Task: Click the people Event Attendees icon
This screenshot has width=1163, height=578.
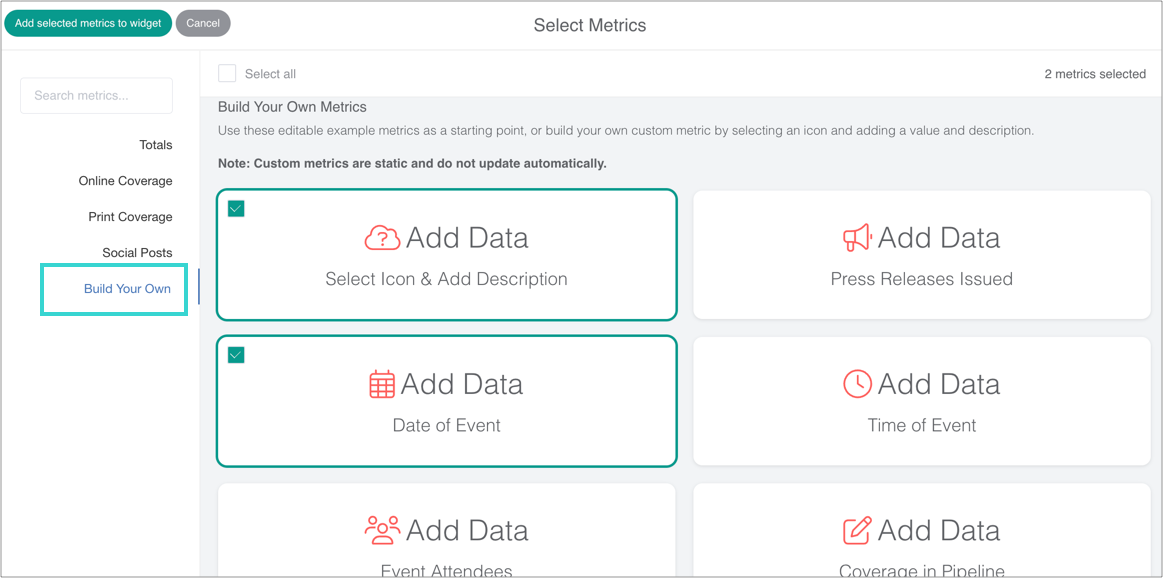Action: pyautogui.click(x=382, y=530)
